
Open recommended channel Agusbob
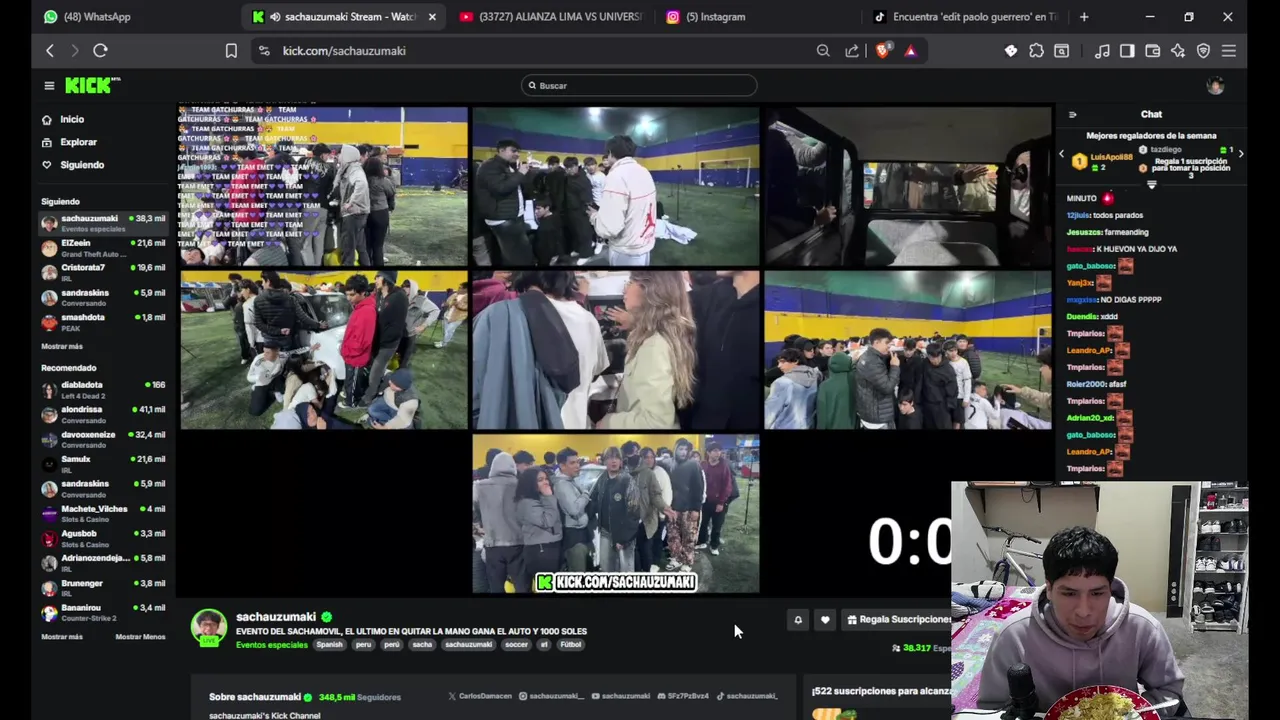click(x=103, y=538)
